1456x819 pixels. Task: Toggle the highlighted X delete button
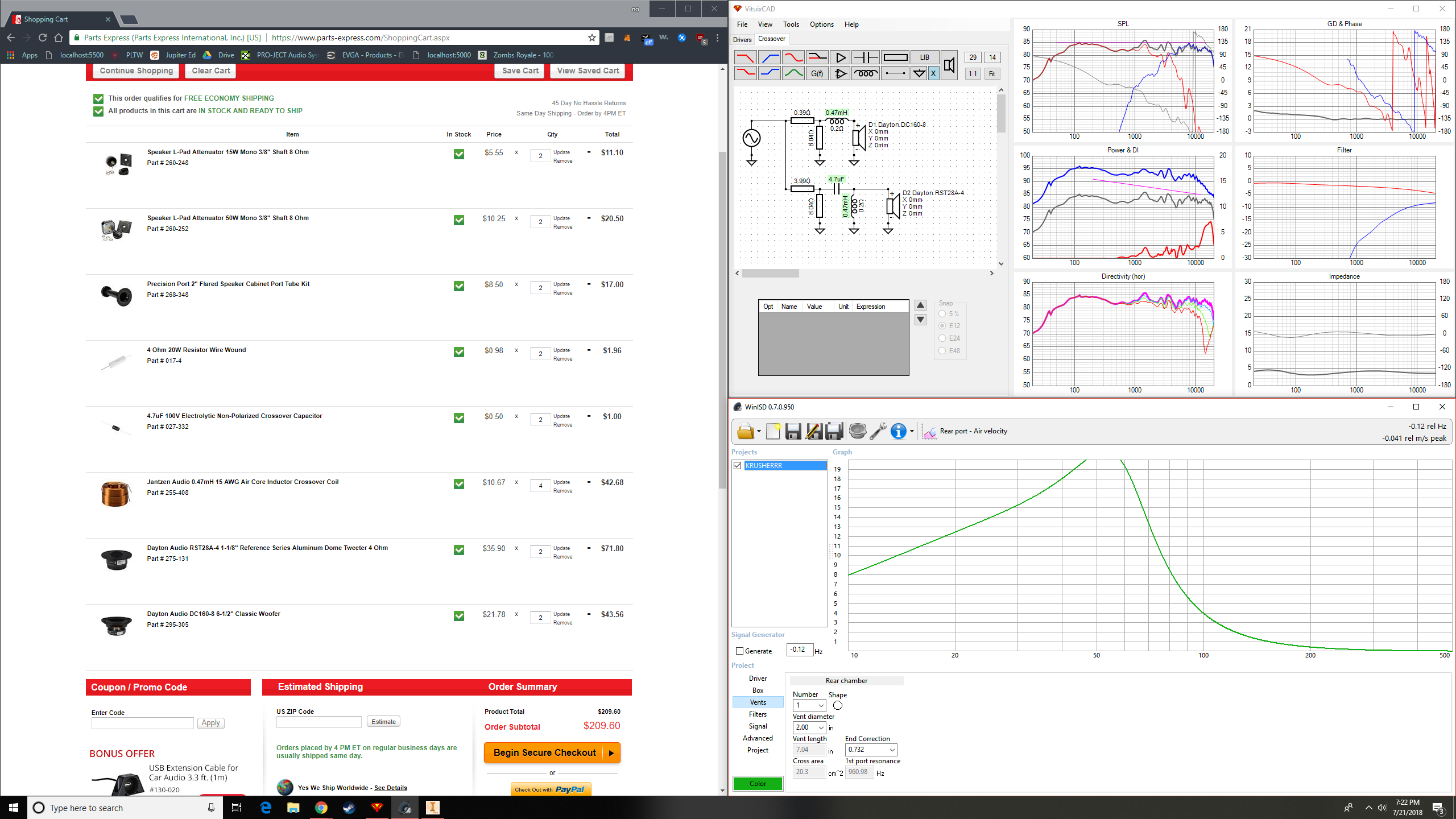coord(933,73)
